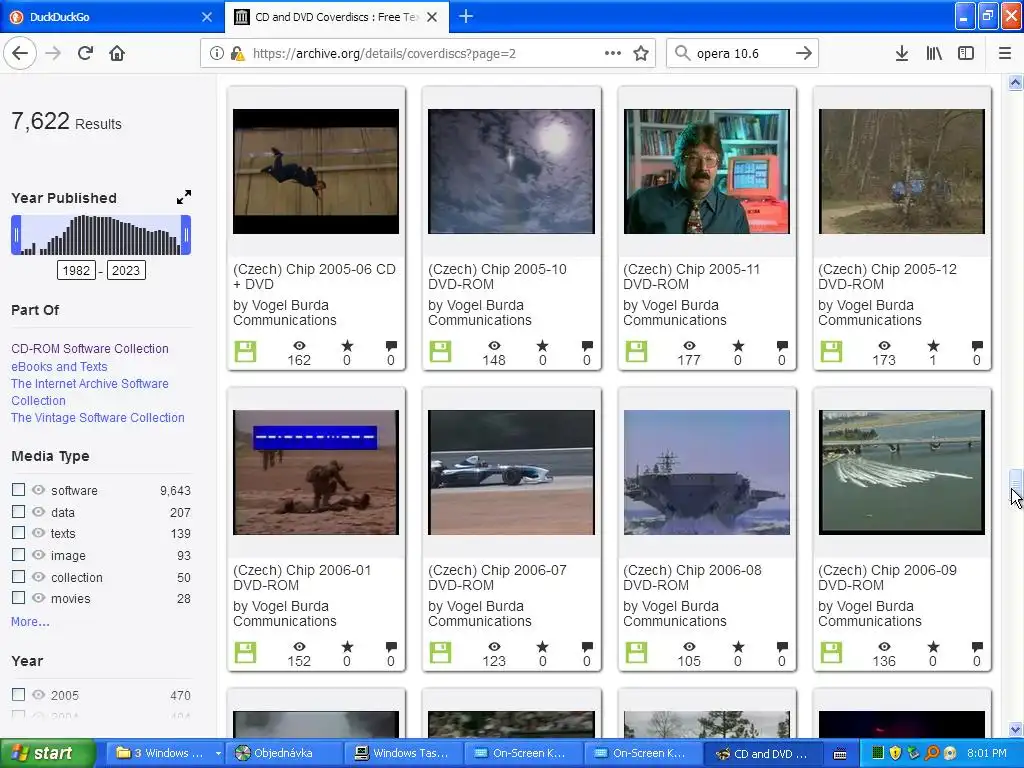Open the Chip 2005-11 man thumbnail
This screenshot has width=1024, height=768.
[707, 171]
